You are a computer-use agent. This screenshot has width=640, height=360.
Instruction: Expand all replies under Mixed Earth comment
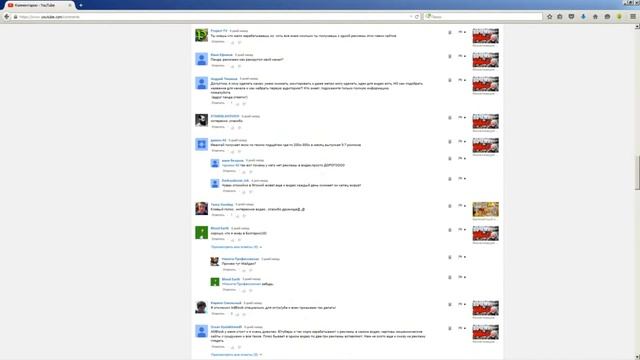pos(236,247)
